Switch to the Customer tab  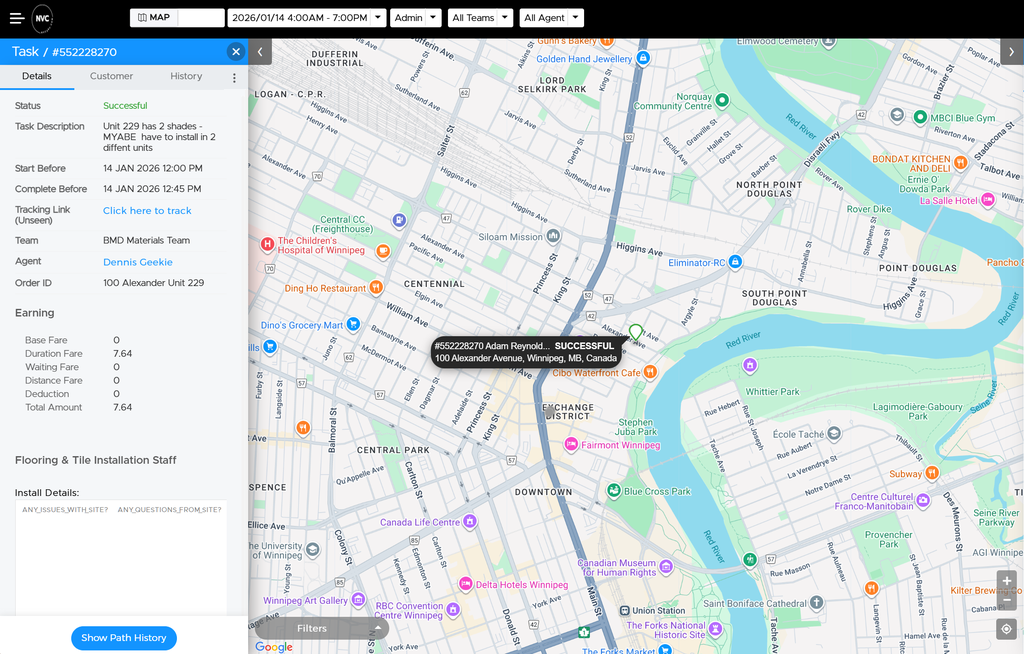(x=111, y=76)
